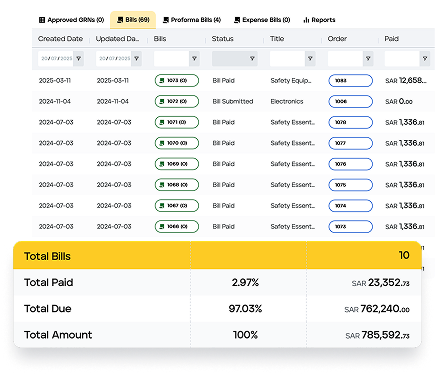
Task: Click the Reports bar chart icon
Action: click(306, 20)
